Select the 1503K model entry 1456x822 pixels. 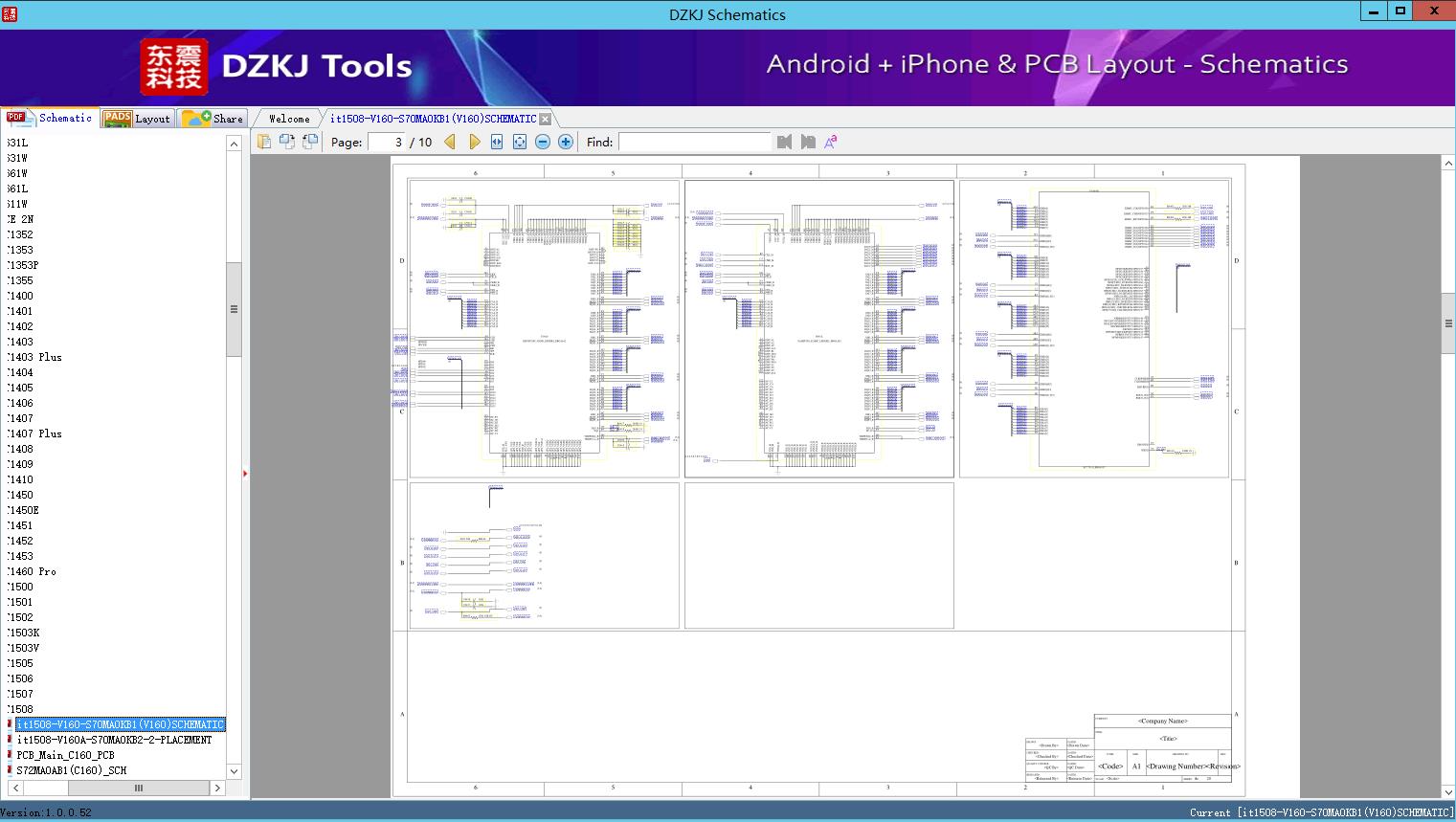[x=24, y=633]
